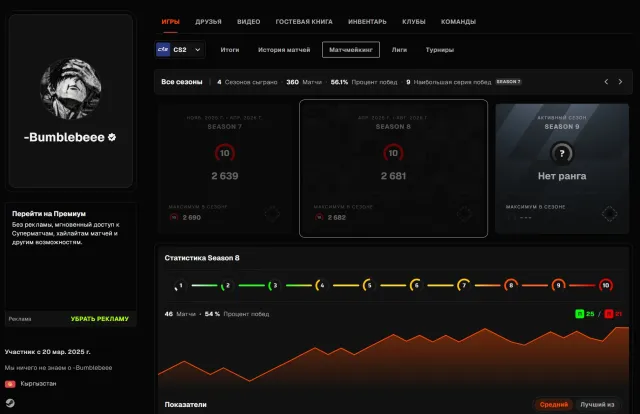Click the level 10 badge in Season 8

[393, 153]
